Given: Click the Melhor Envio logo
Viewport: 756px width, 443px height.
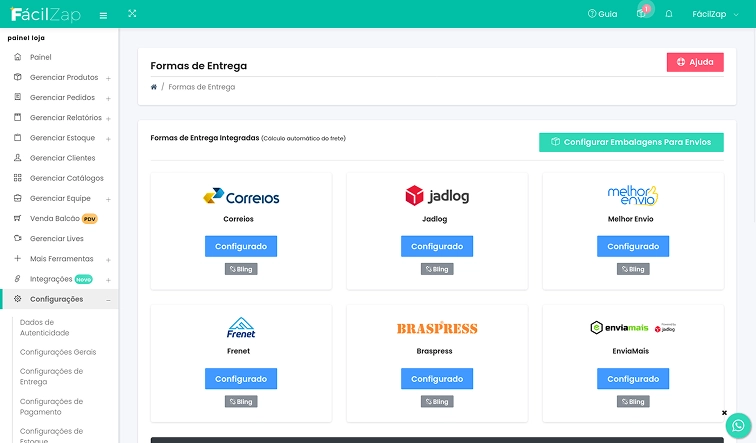Looking at the screenshot, I should click(x=633, y=195).
